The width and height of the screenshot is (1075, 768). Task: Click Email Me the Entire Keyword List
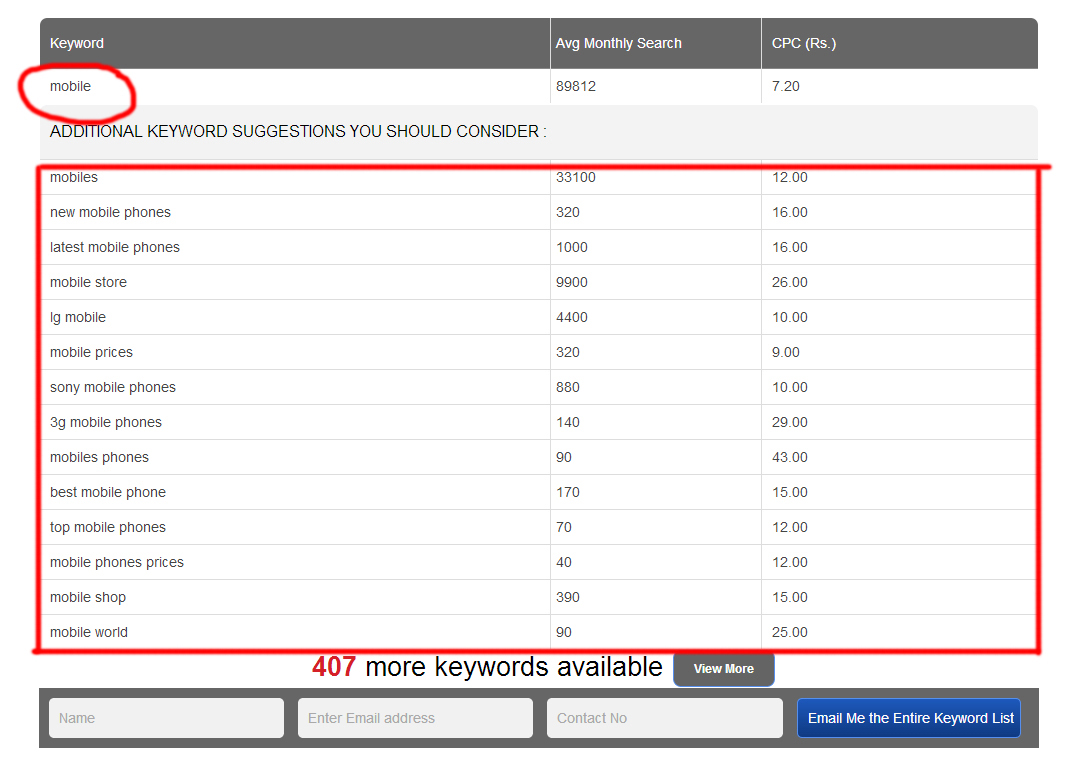[x=909, y=718]
